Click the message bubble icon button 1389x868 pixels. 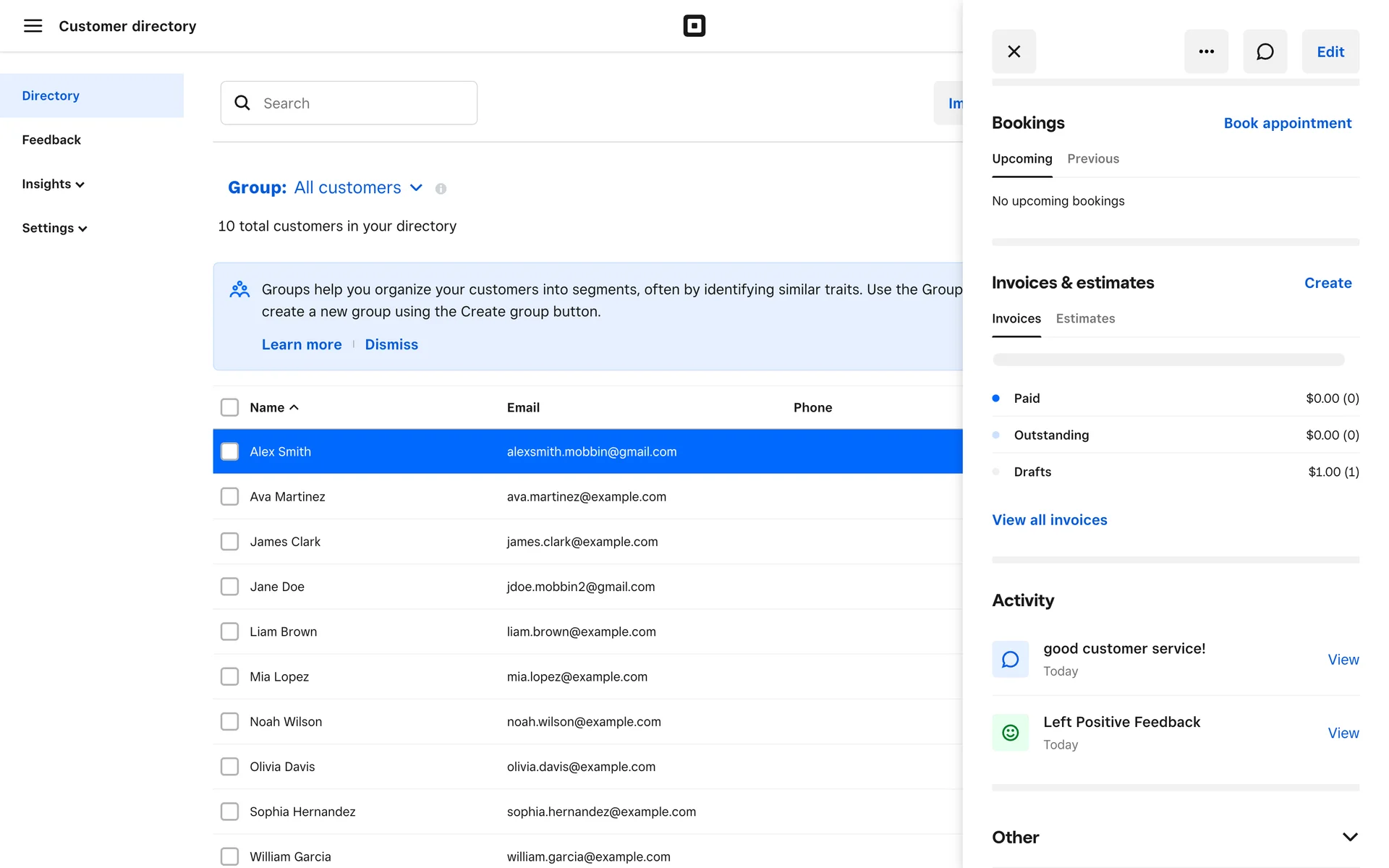point(1265,51)
